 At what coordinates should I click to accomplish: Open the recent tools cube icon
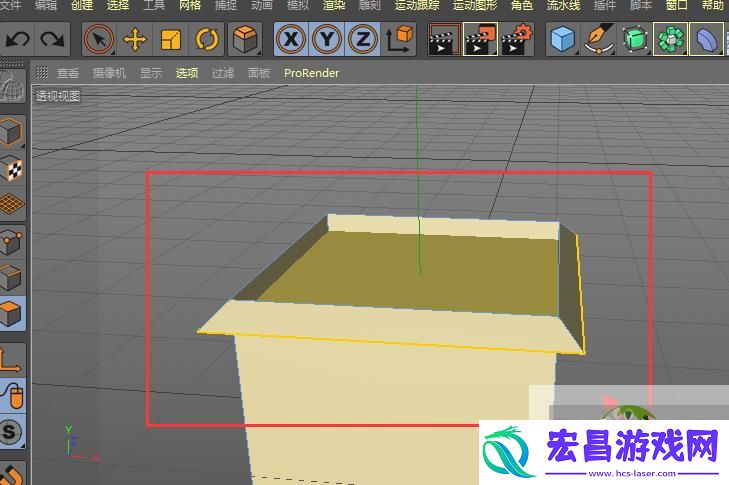245,40
